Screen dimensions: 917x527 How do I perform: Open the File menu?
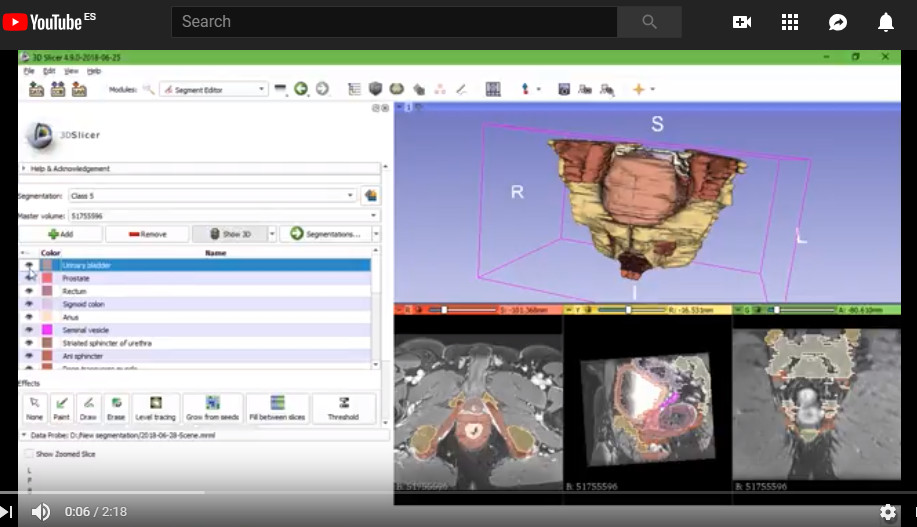tap(29, 71)
